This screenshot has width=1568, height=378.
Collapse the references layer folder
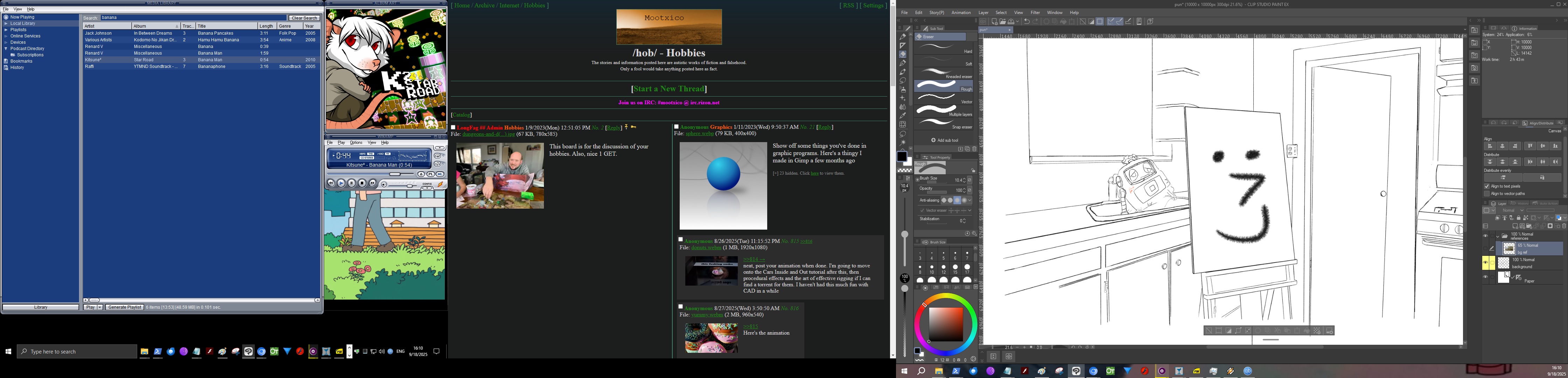[1497, 236]
